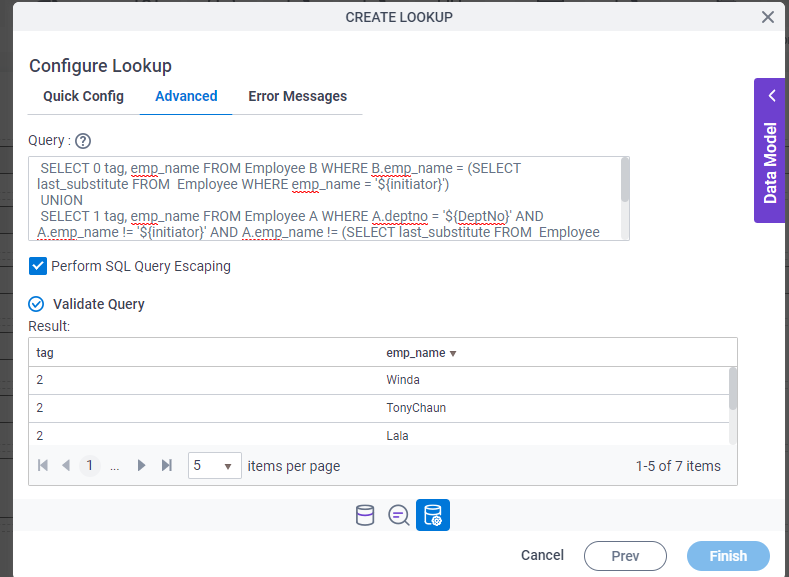Click the Finish button
789x577 pixels.
click(728, 556)
